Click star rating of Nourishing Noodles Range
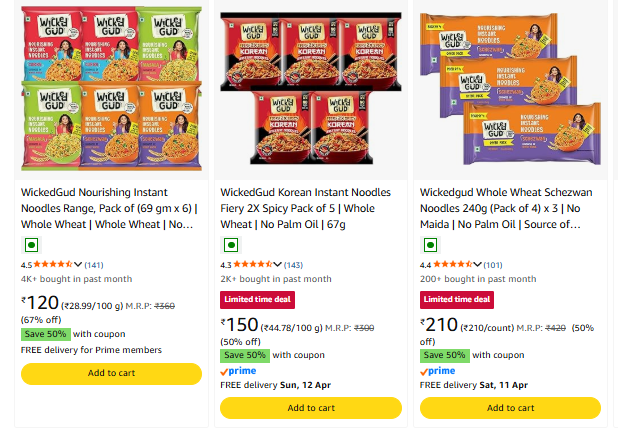618x429 pixels. pos(56,264)
